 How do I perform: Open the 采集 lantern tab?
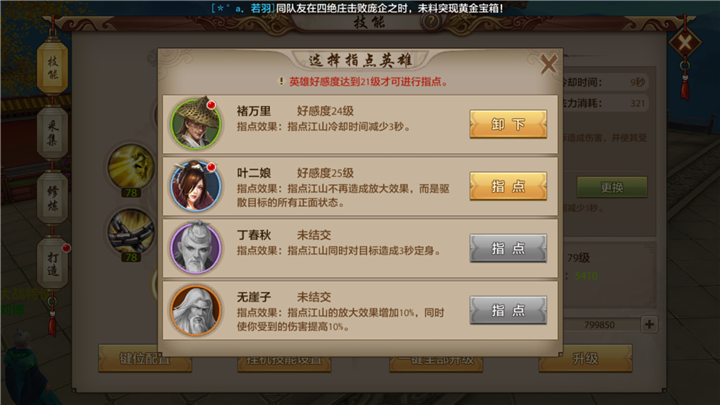[x=52, y=133]
